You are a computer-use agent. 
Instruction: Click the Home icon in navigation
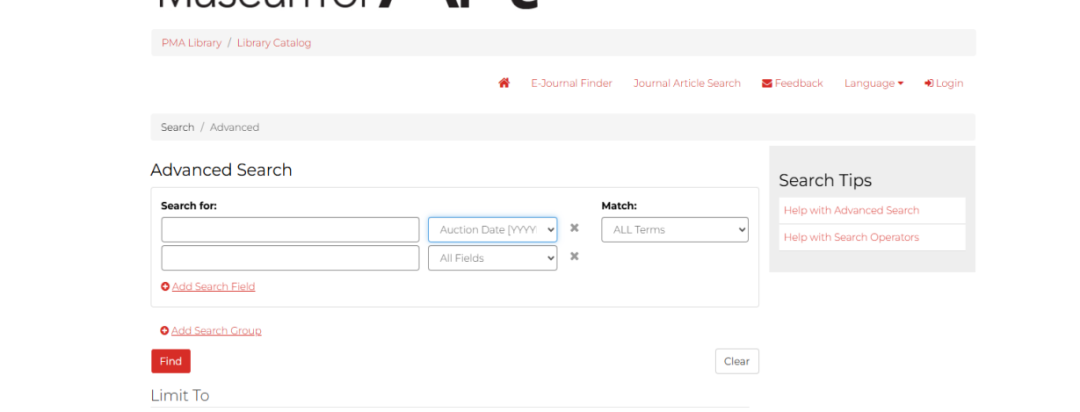click(x=504, y=83)
